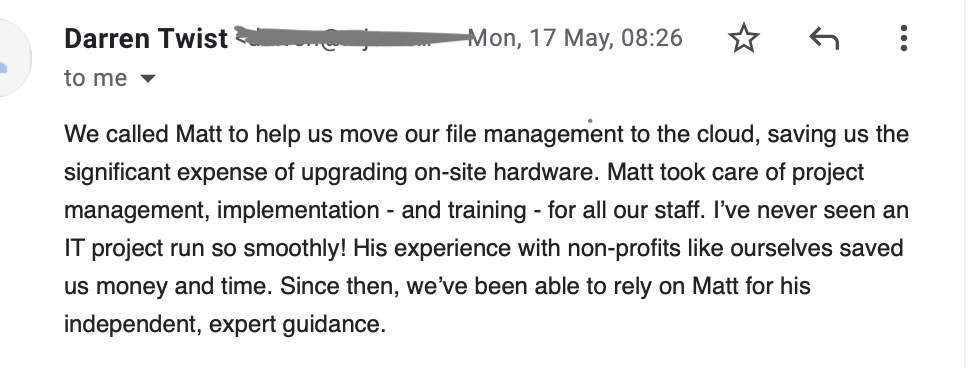Click the word "hardware" in the message
The image size is (978, 368).
coord(544,172)
